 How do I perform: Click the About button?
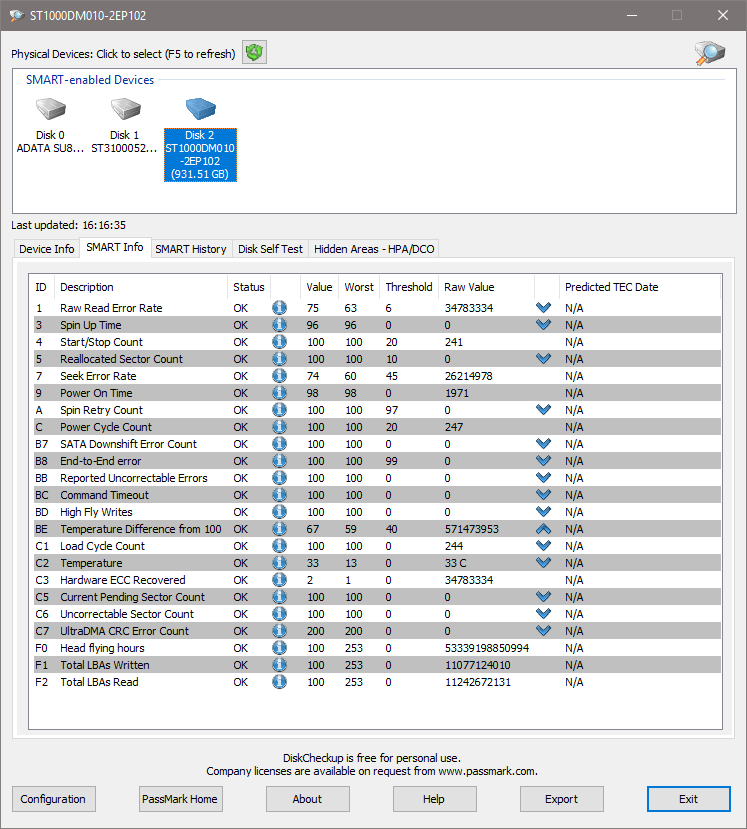[307, 799]
